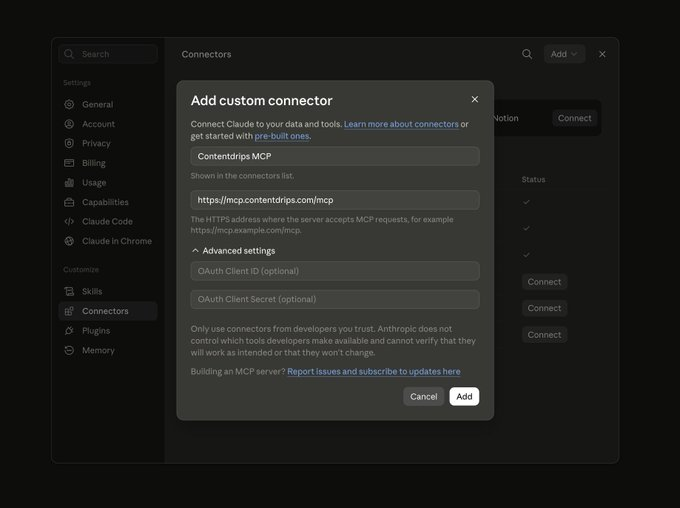Click Connect button next to Notion

[575, 118]
